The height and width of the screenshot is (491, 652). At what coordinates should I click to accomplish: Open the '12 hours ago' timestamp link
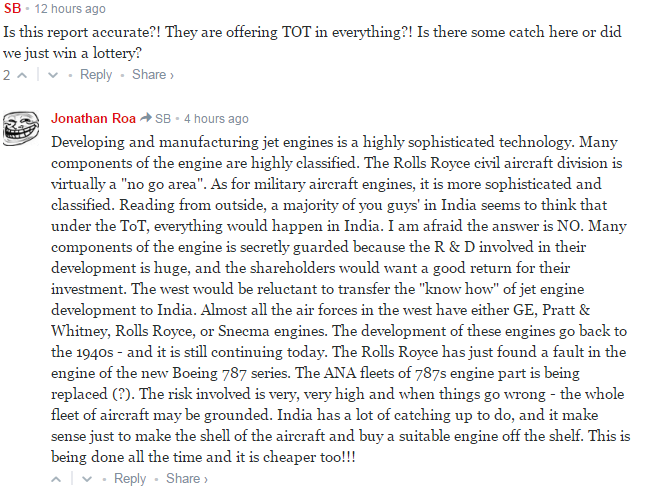[x=70, y=9]
